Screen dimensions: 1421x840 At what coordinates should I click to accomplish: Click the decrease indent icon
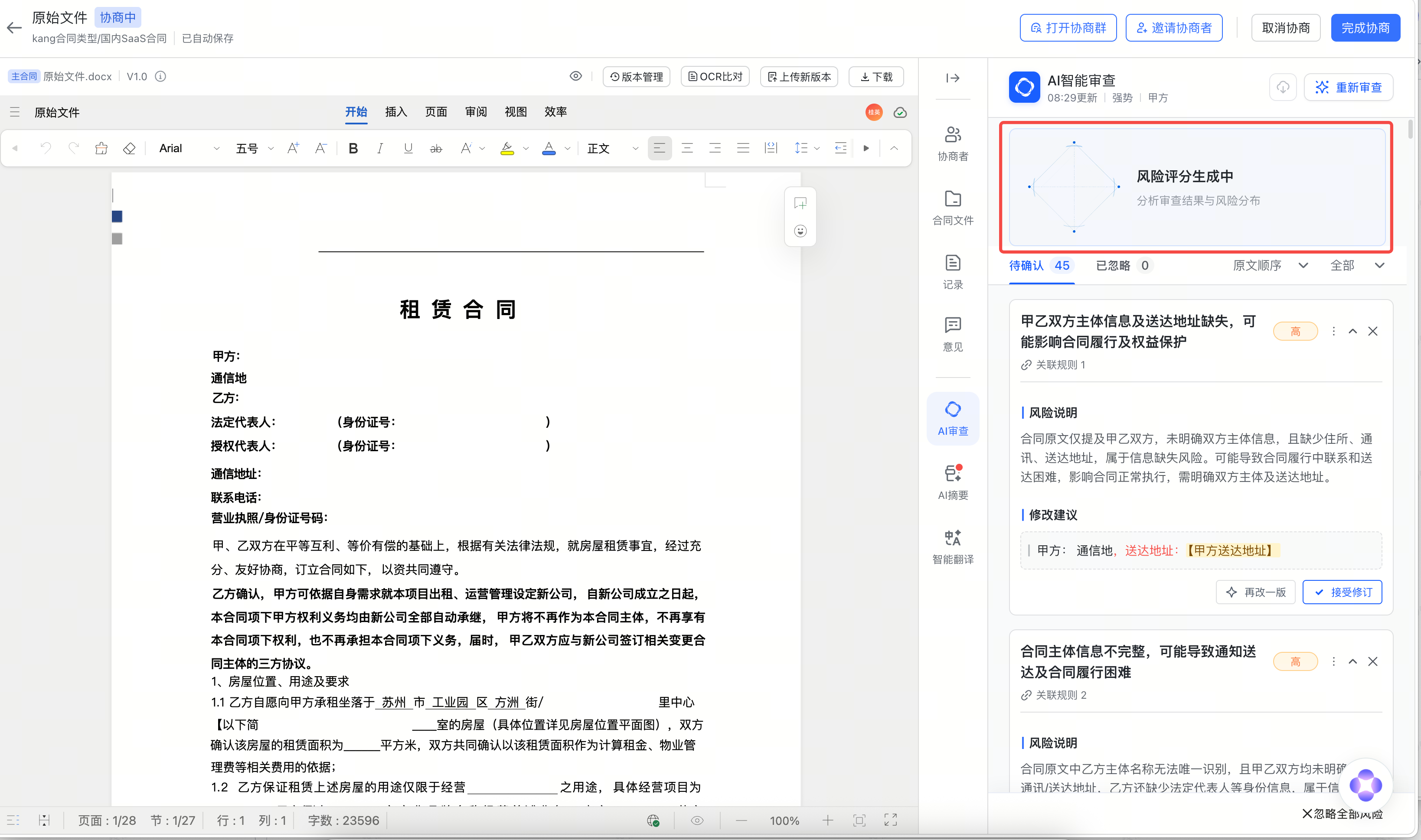tap(841, 148)
